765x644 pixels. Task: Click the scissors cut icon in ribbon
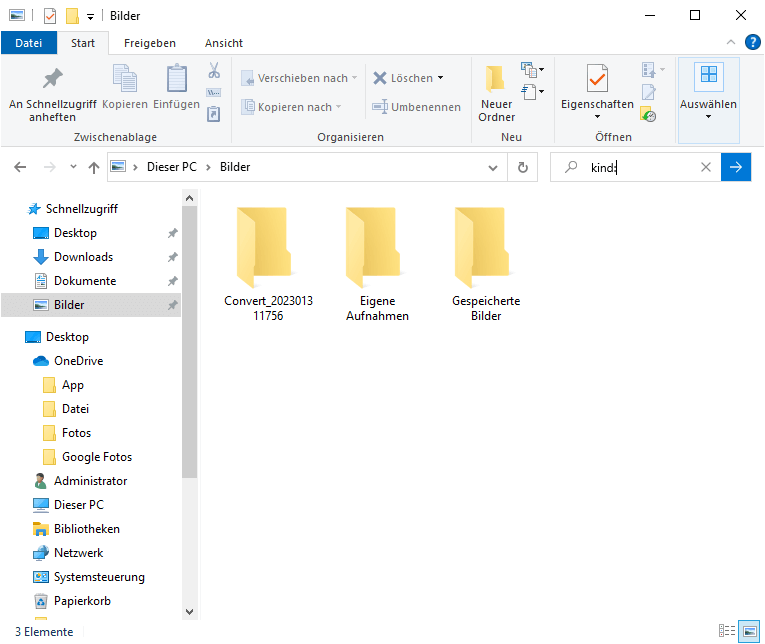tap(214, 71)
